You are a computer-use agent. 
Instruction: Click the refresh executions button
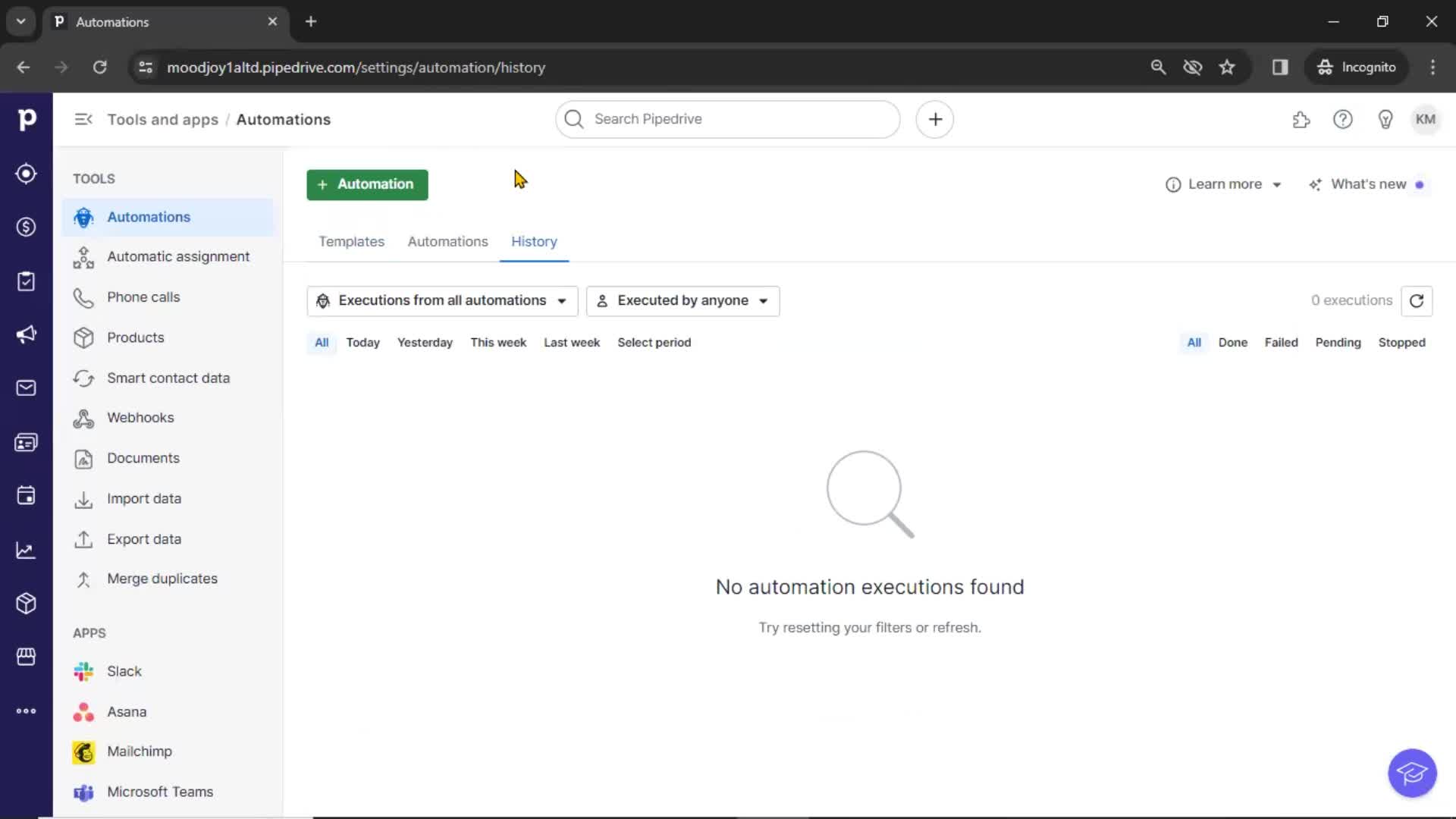(1417, 300)
